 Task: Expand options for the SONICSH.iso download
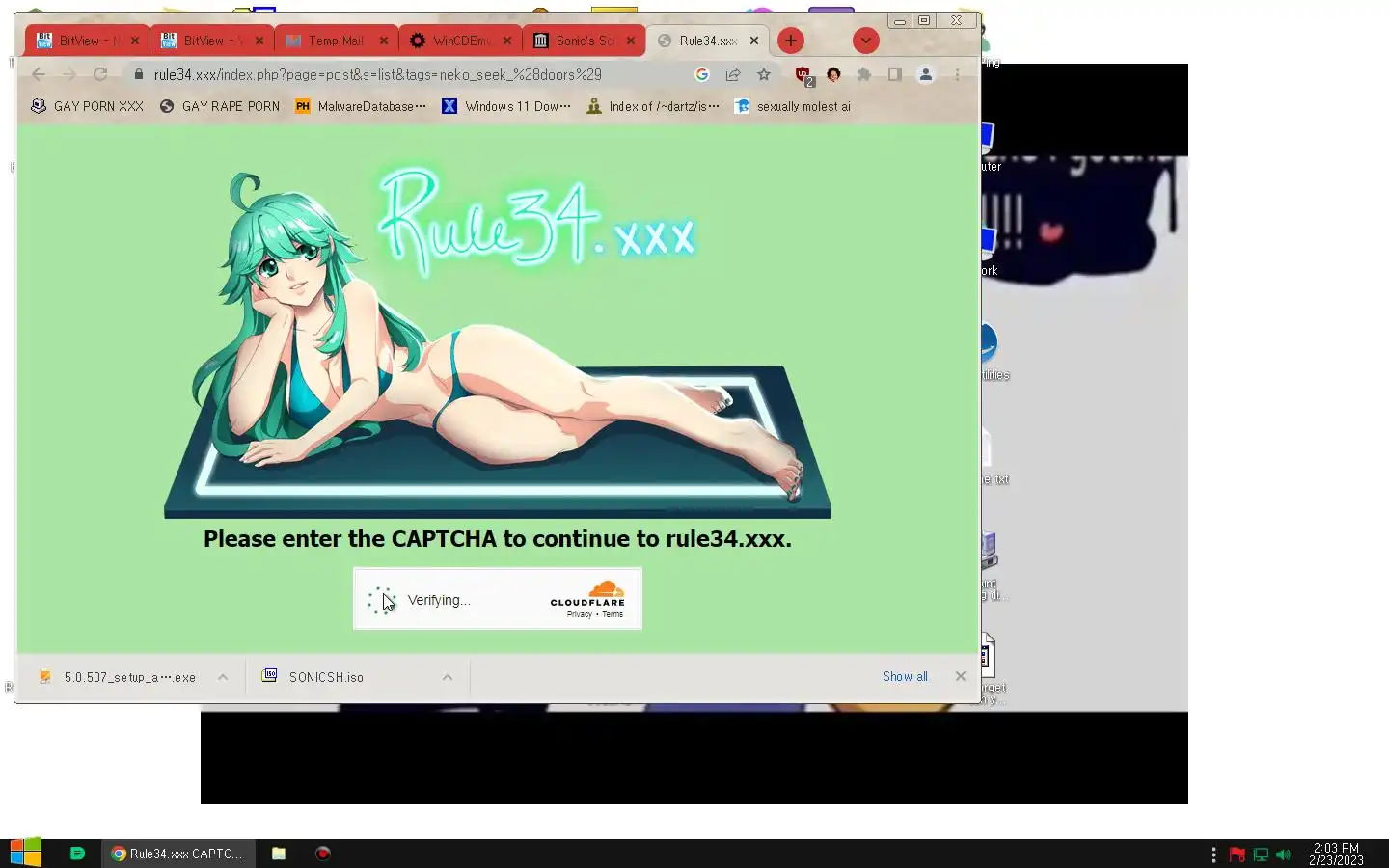click(x=448, y=677)
